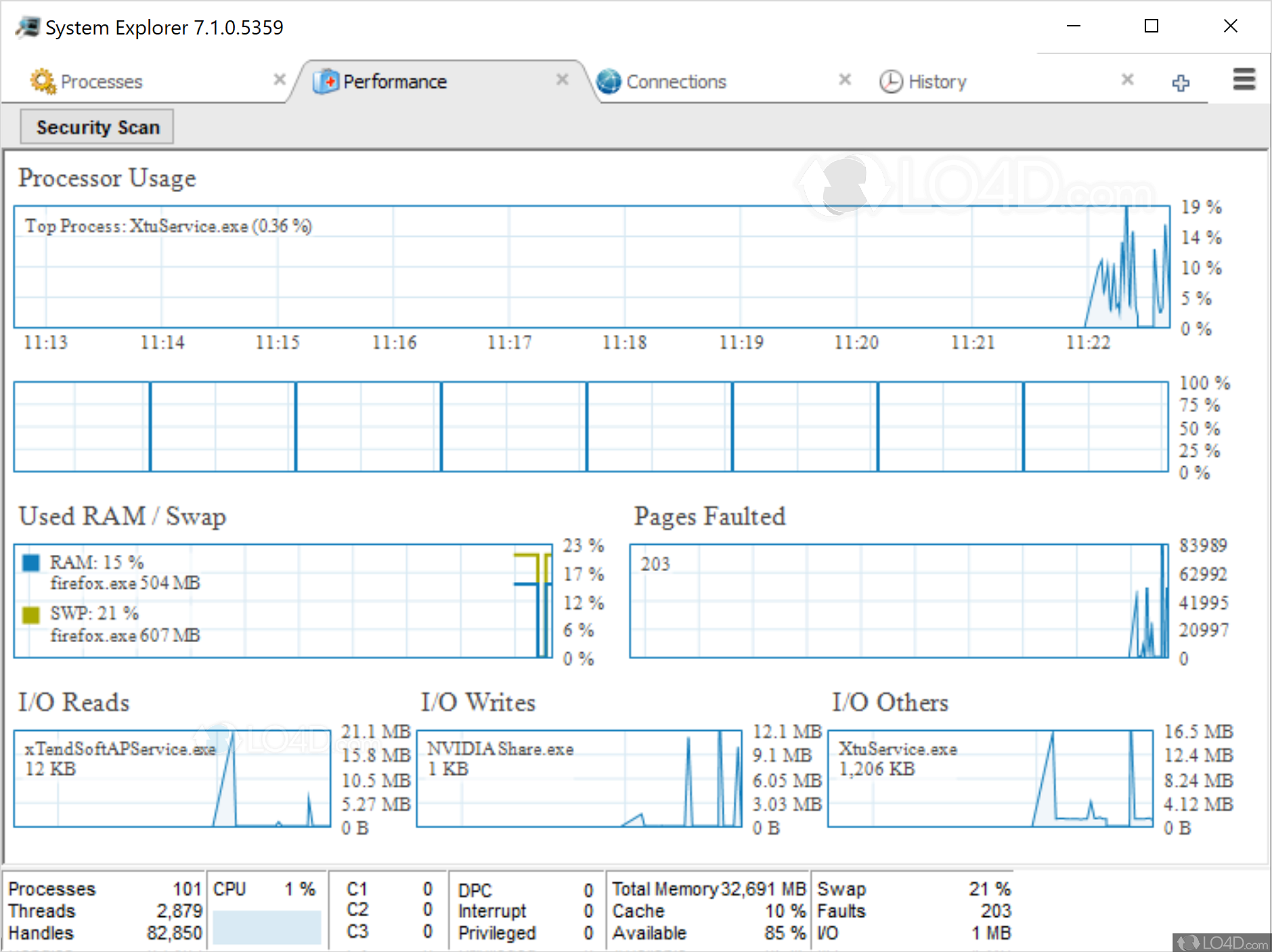Click the Processes count 101
This screenshot has height=952, width=1272.
[187, 889]
